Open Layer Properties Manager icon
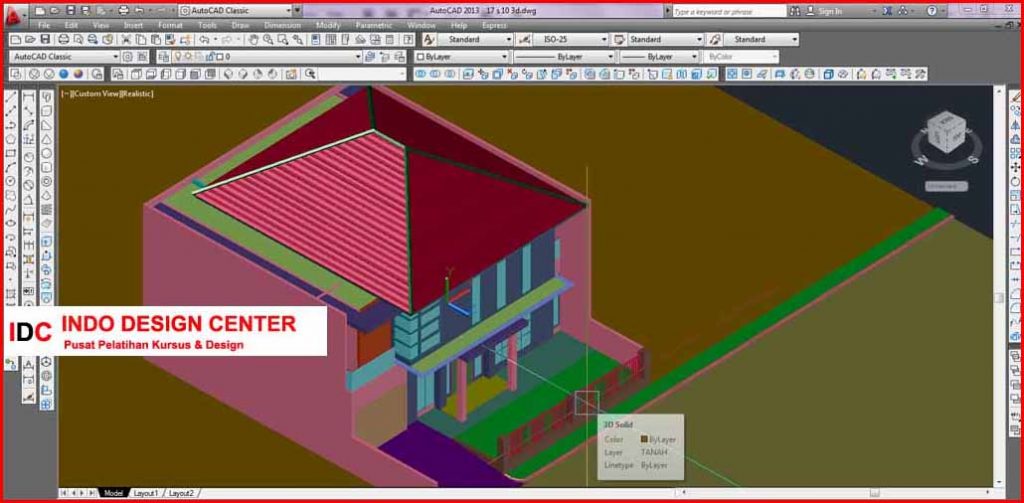The height and width of the screenshot is (503, 1024). pyautogui.click(x=163, y=57)
